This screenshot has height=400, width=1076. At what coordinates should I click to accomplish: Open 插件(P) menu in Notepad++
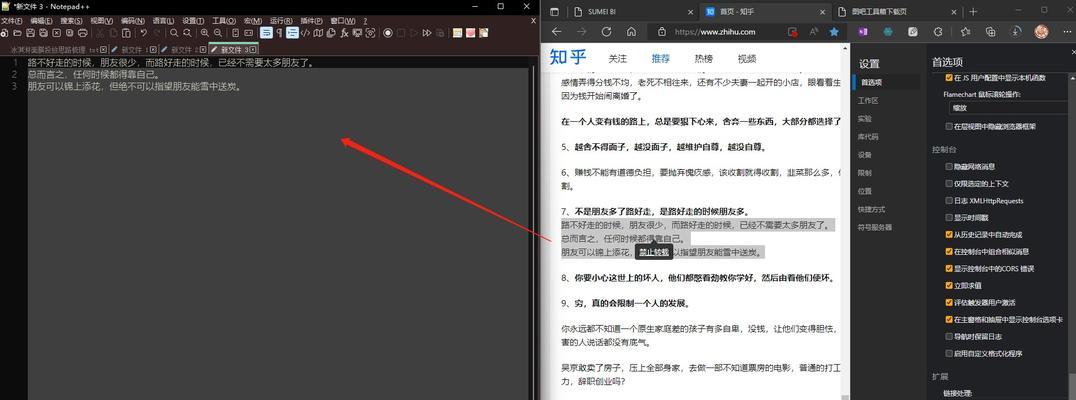pyautogui.click(x=312, y=21)
